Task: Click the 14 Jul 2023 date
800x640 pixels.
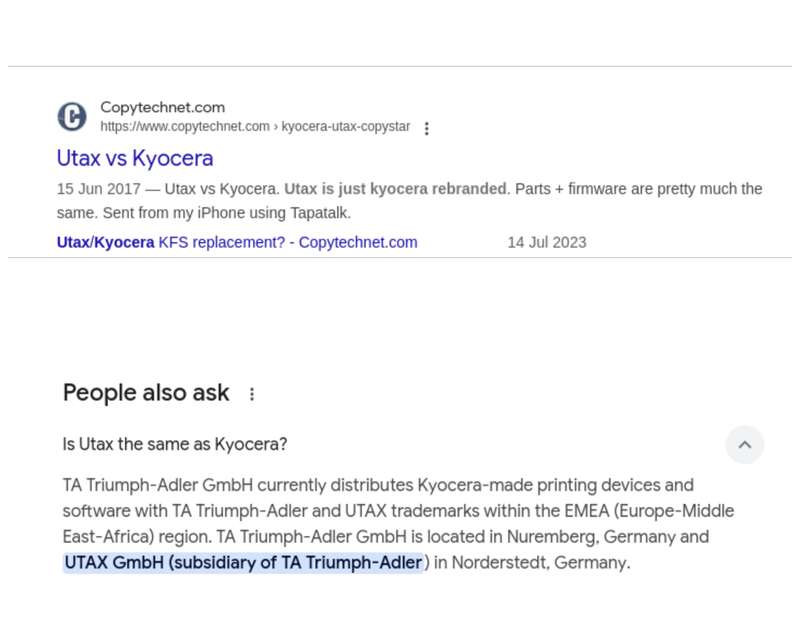Action: (x=547, y=242)
